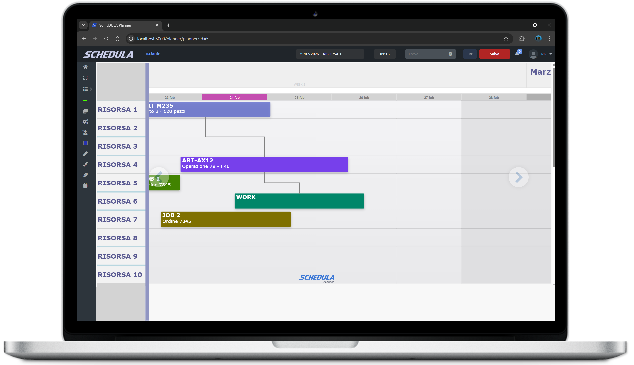Click the browser forward arrow
This screenshot has height=365, width=634.
(x=95, y=38)
